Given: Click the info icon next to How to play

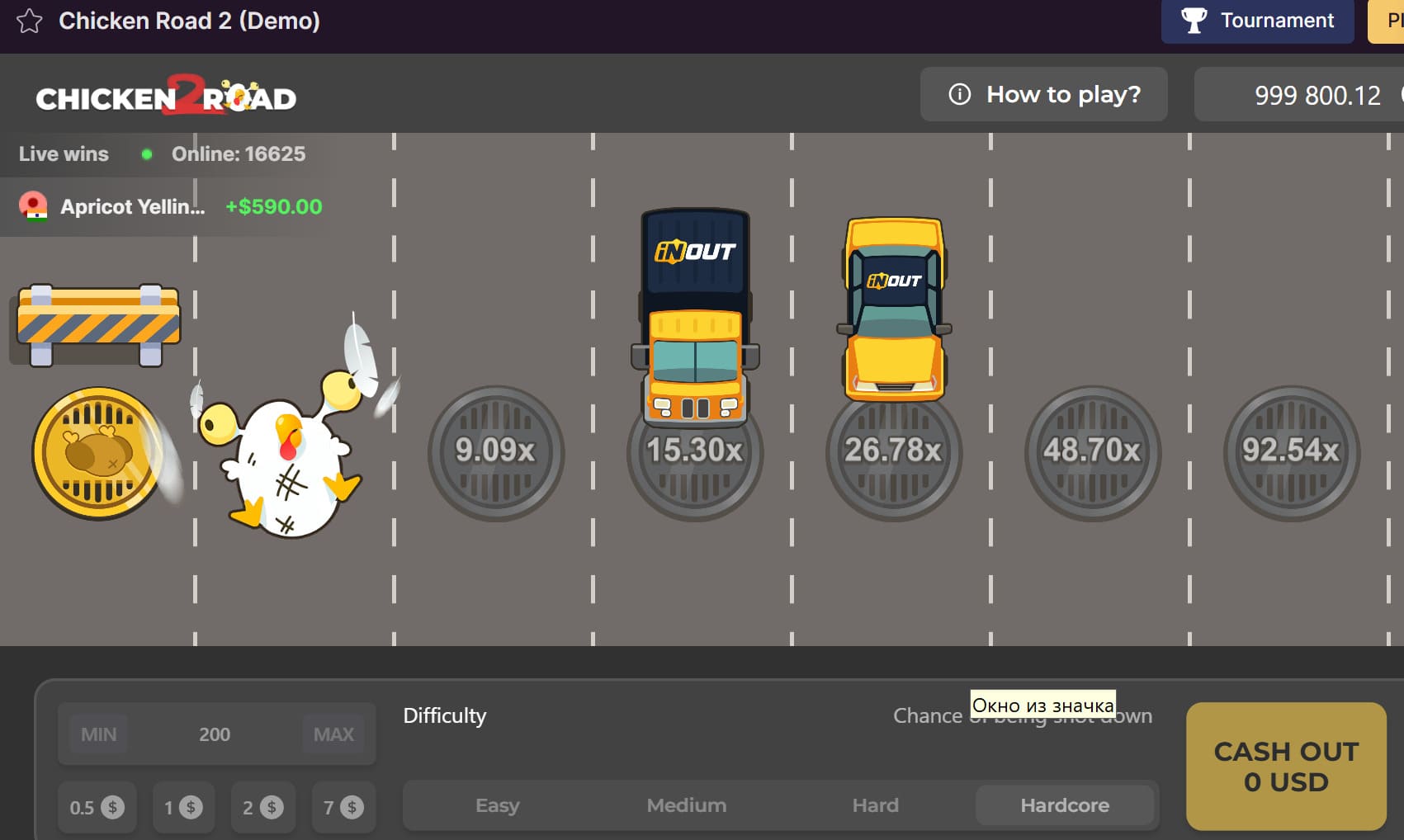Looking at the screenshot, I should click(x=958, y=94).
